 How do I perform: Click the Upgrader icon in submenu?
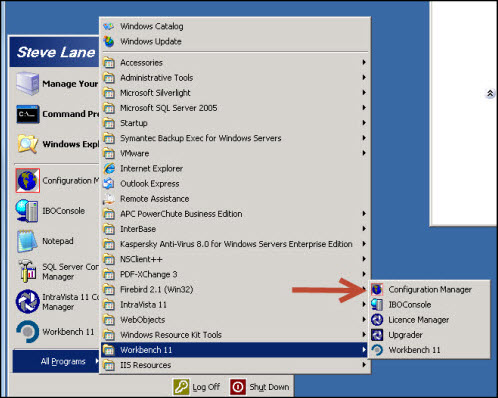(x=377, y=335)
